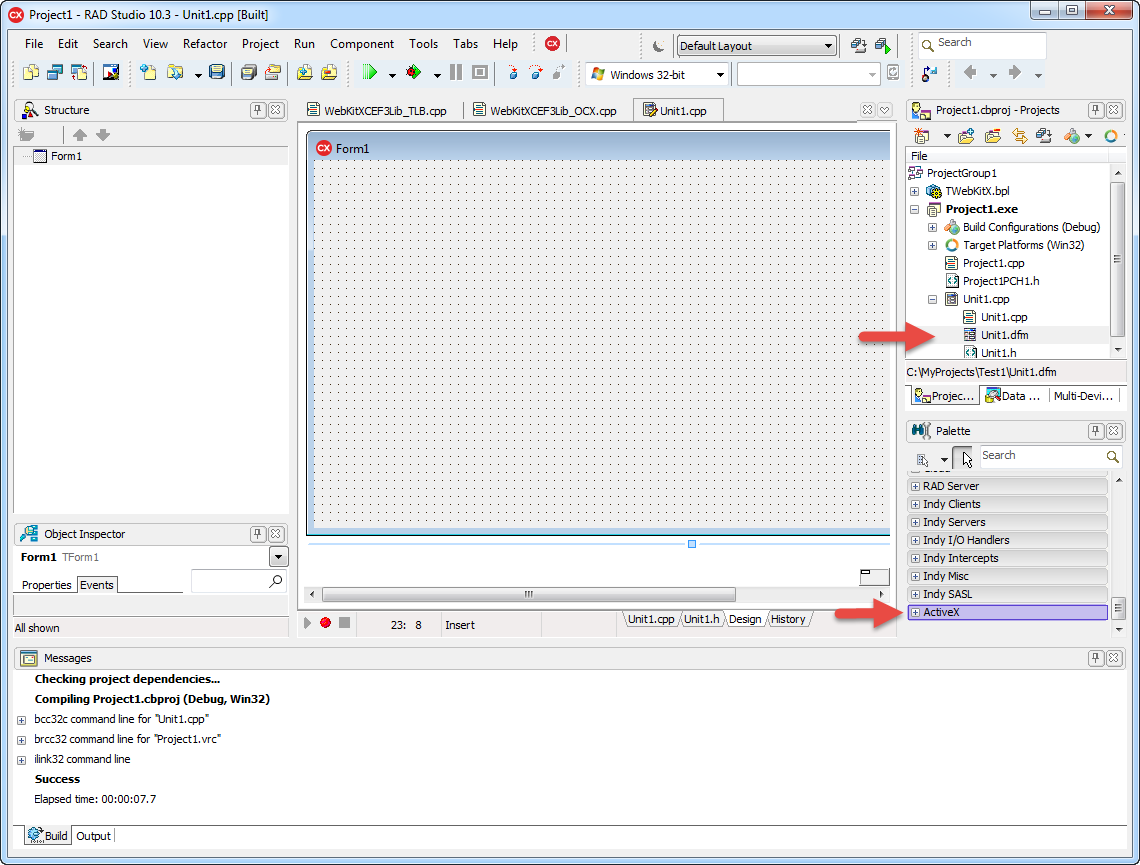Click the Pause toolbar icon

[x=456, y=73]
